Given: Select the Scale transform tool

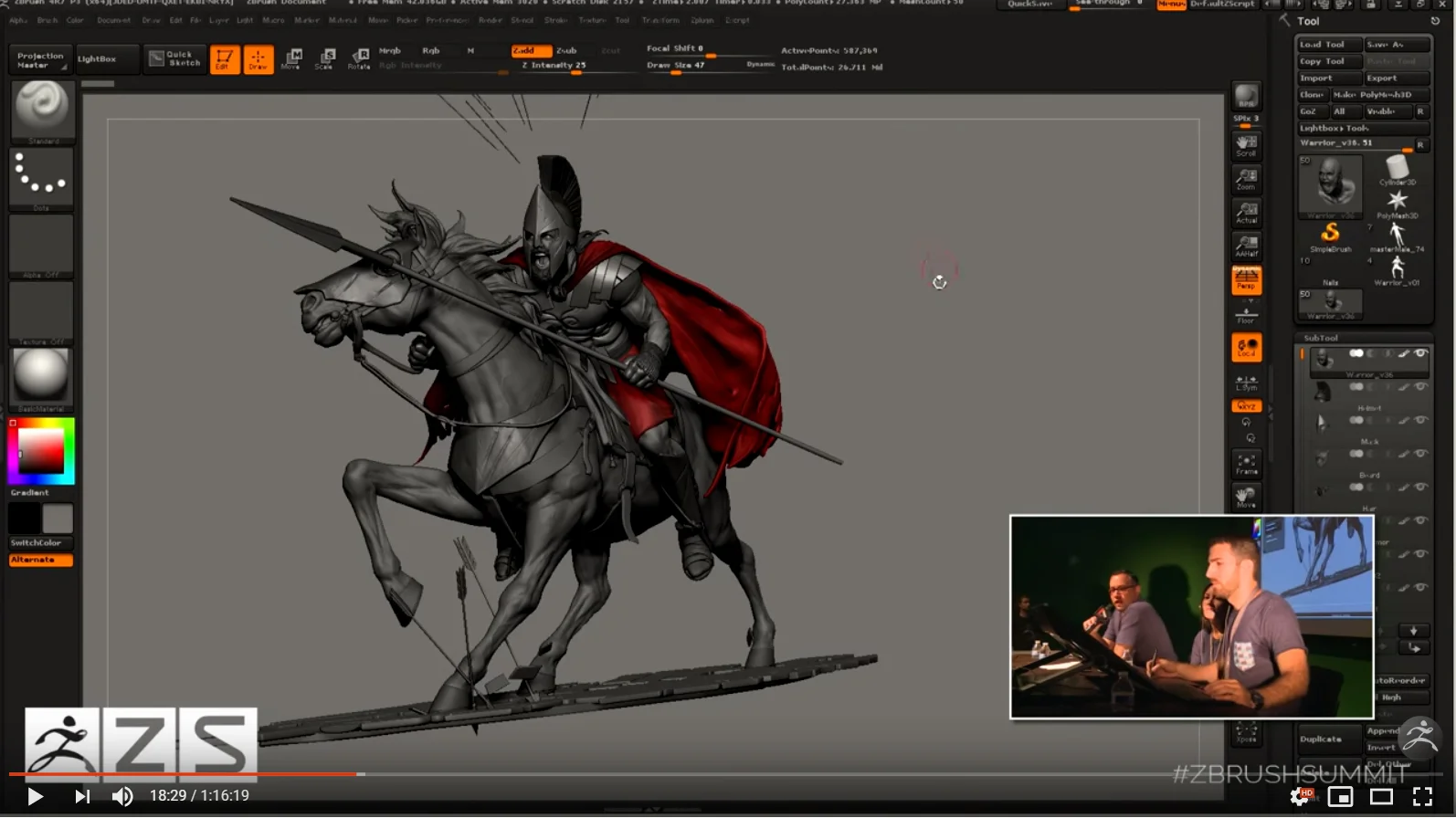Looking at the screenshot, I should (x=325, y=59).
